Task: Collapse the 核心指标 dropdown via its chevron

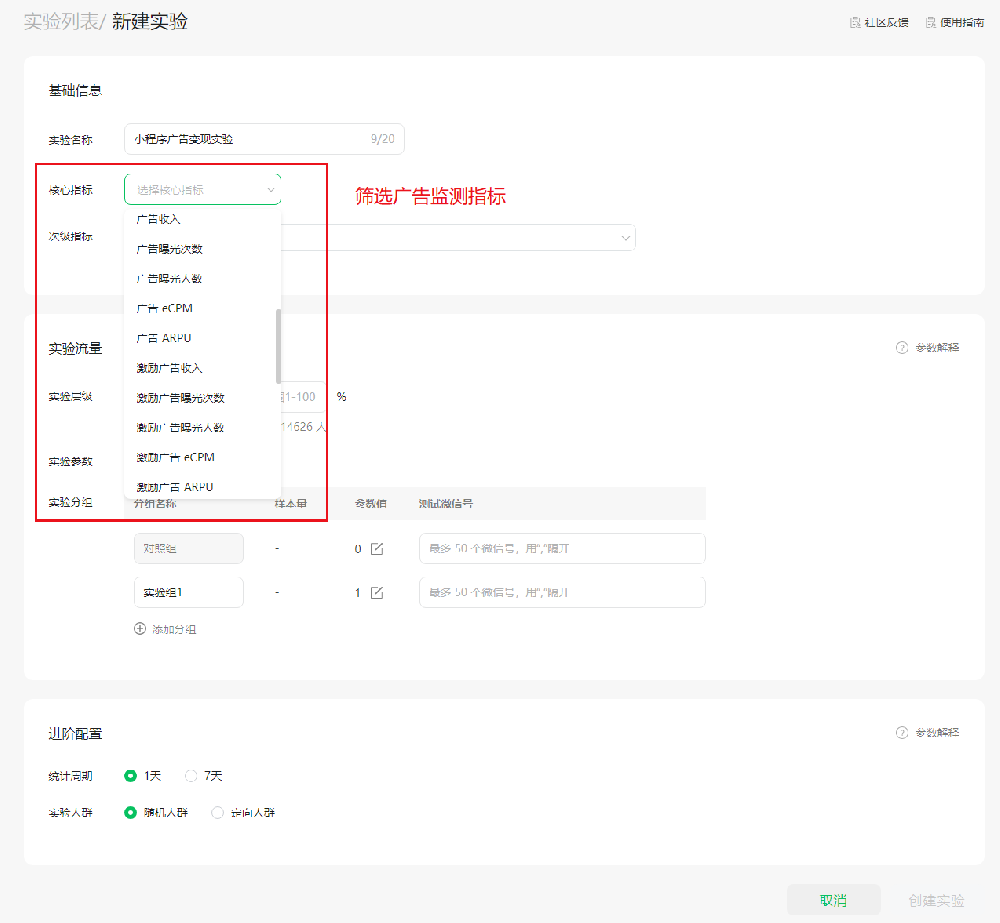Action: coord(270,189)
